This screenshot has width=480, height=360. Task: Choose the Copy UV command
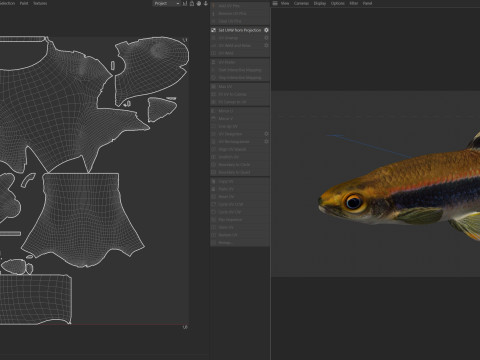pos(240,181)
